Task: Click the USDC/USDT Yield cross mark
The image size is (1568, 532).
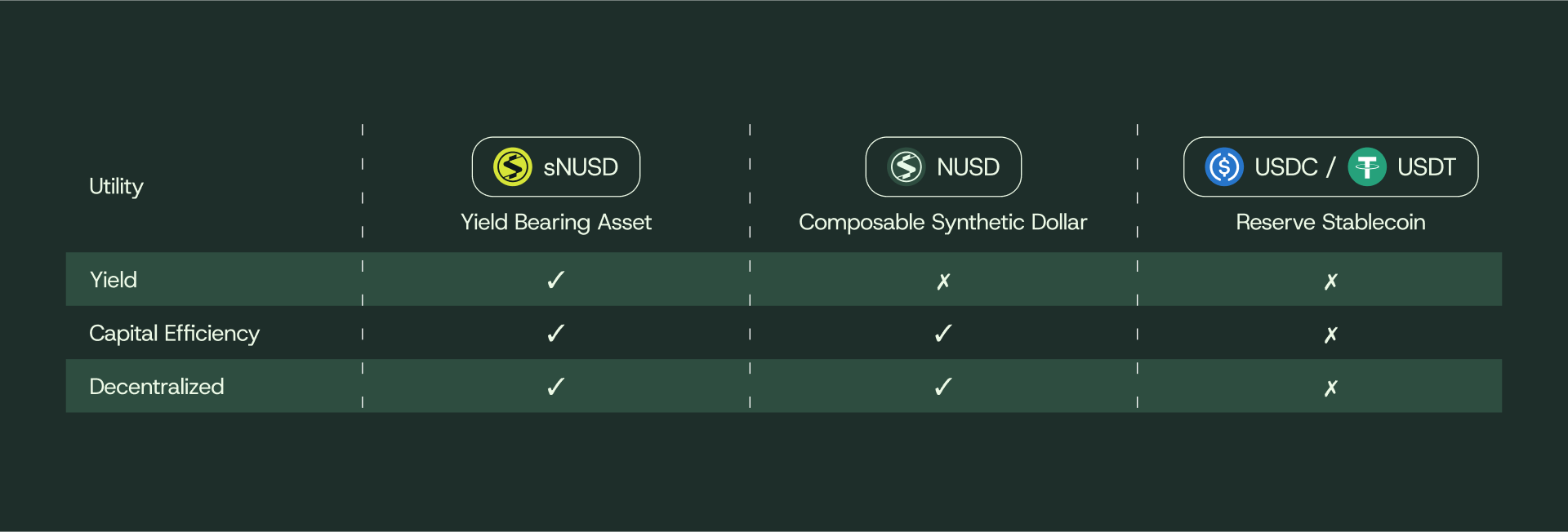Action: pyautogui.click(x=1330, y=282)
